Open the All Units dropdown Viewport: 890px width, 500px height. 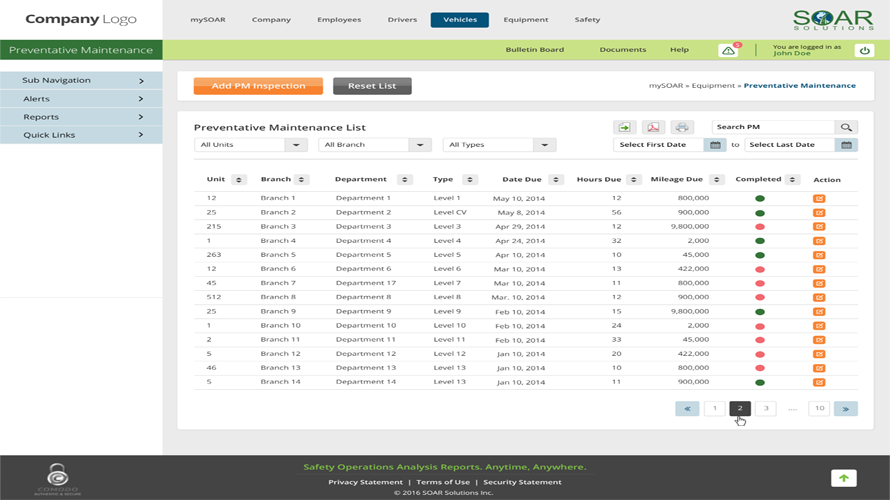click(295, 145)
